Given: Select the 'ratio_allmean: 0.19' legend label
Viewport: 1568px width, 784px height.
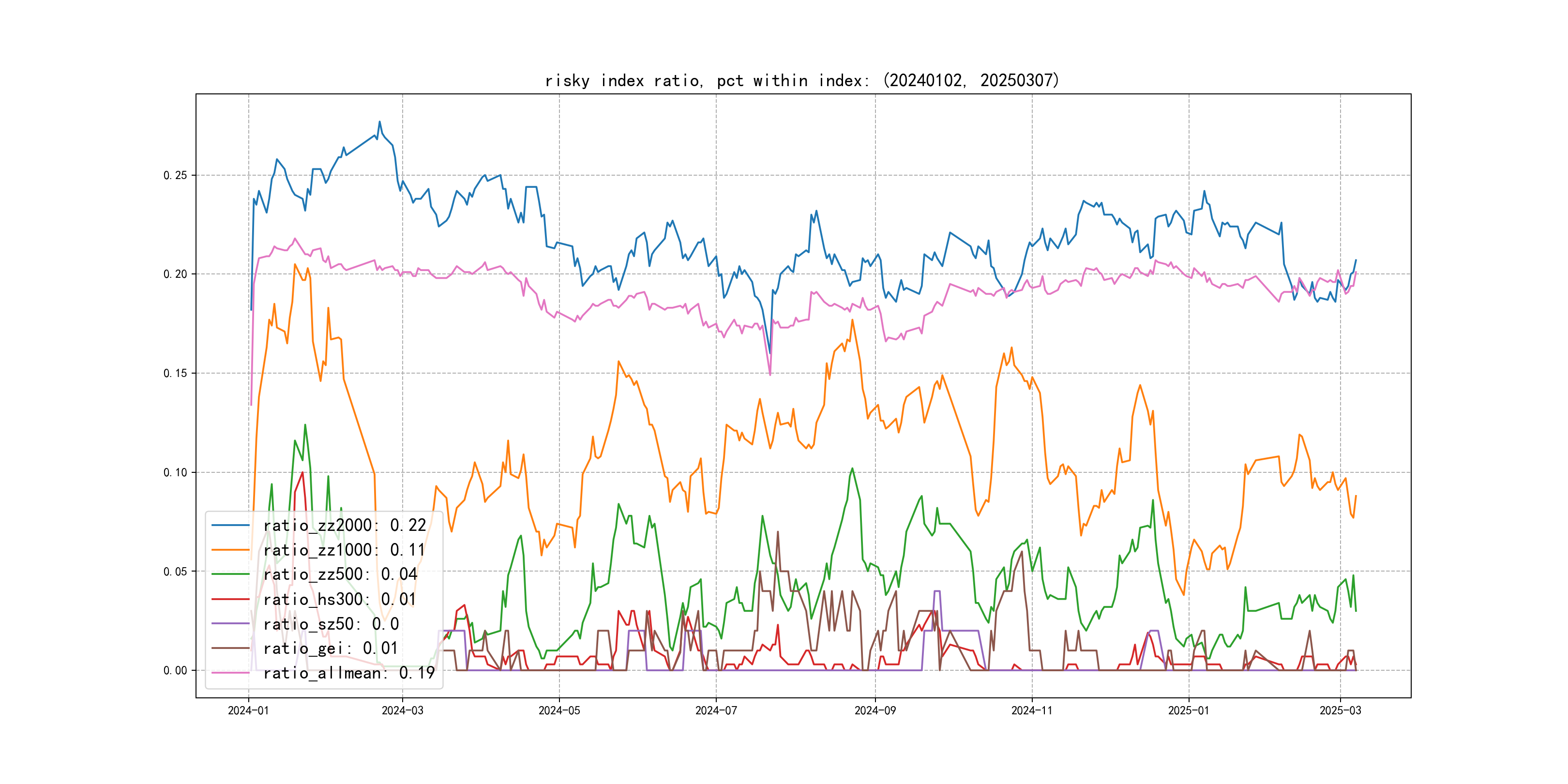Looking at the screenshot, I should point(349,673).
